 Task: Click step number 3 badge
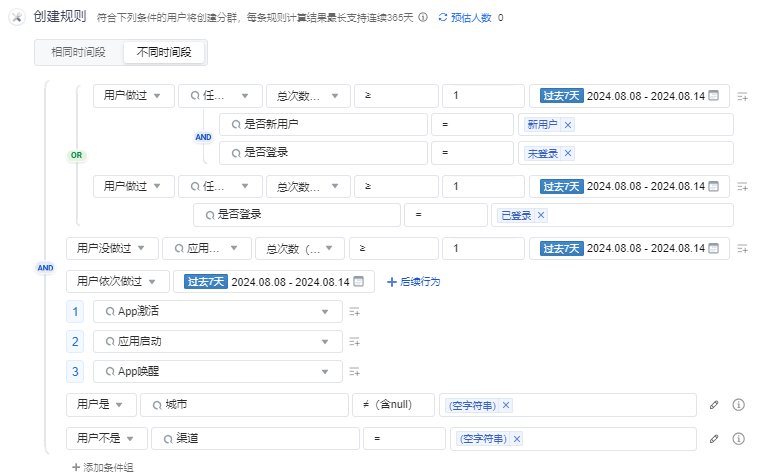tap(75, 372)
